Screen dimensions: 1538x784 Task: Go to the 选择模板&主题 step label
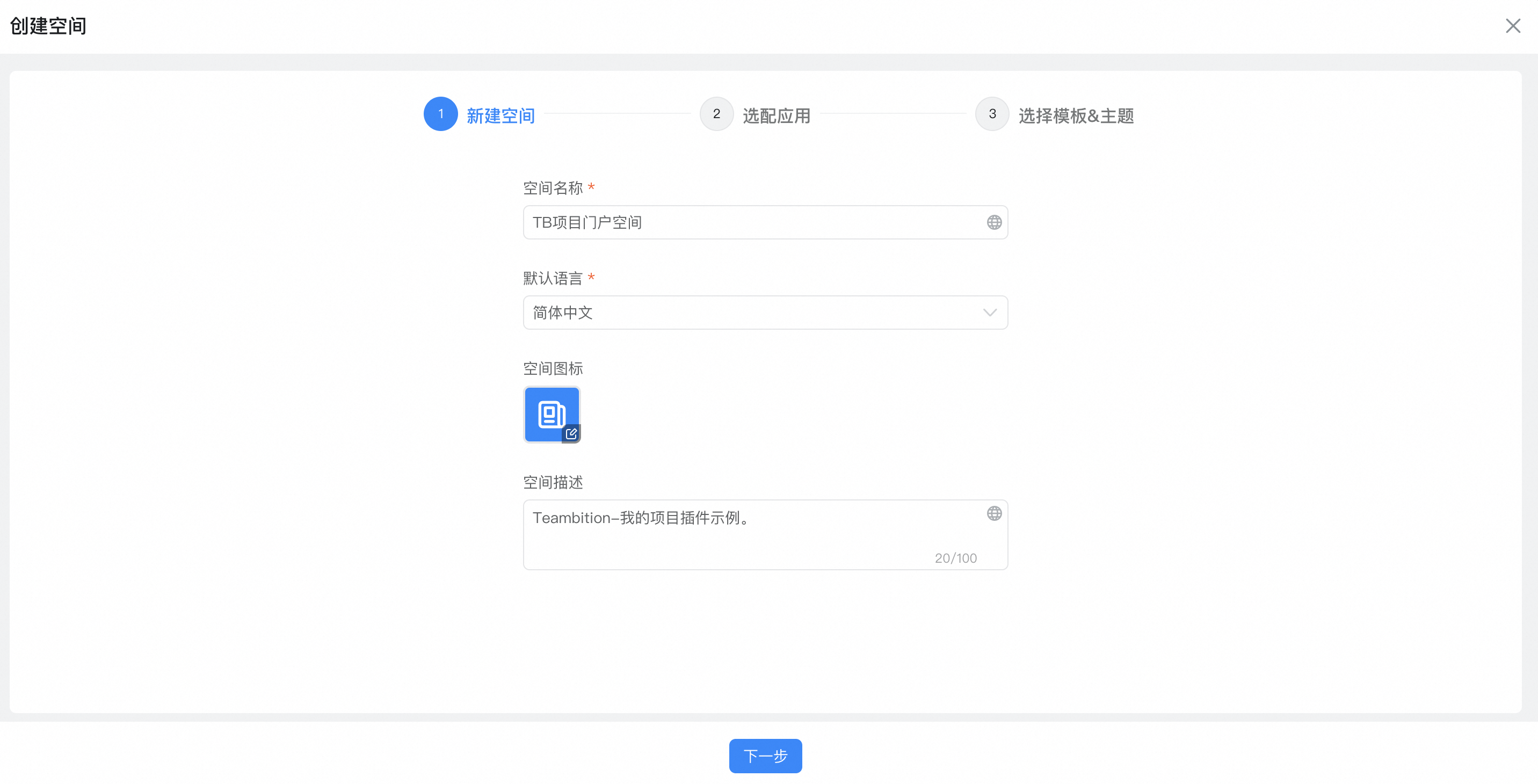coord(1076,115)
